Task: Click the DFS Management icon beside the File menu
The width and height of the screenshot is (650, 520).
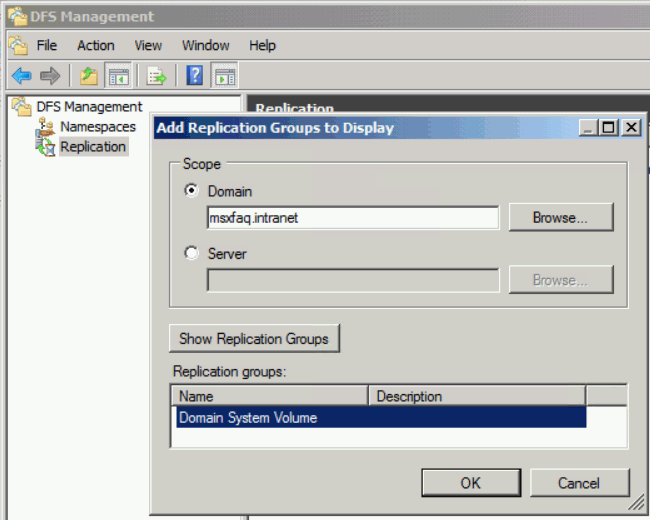Action: (18, 45)
